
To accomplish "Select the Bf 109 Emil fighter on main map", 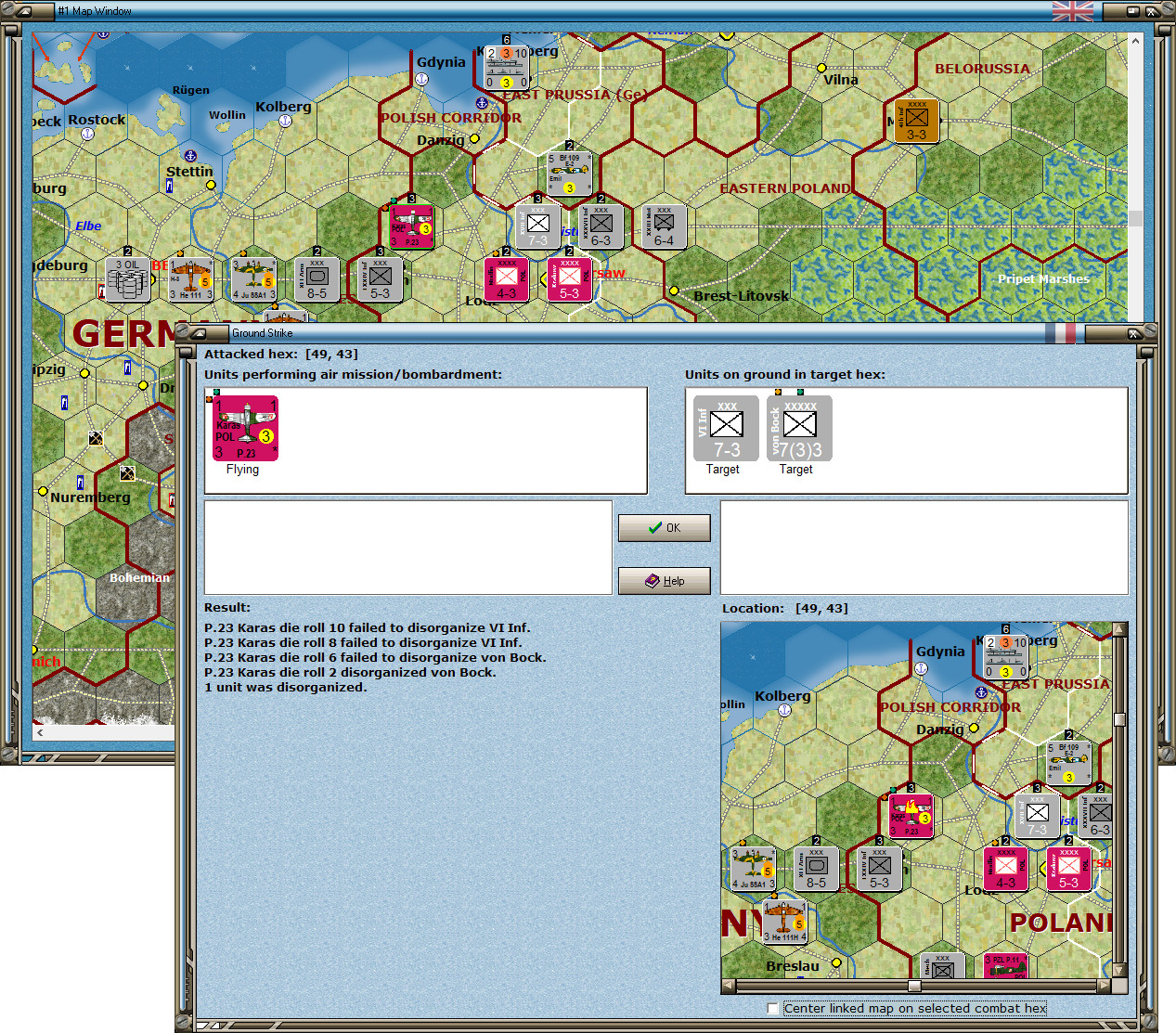I will (569, 174).
